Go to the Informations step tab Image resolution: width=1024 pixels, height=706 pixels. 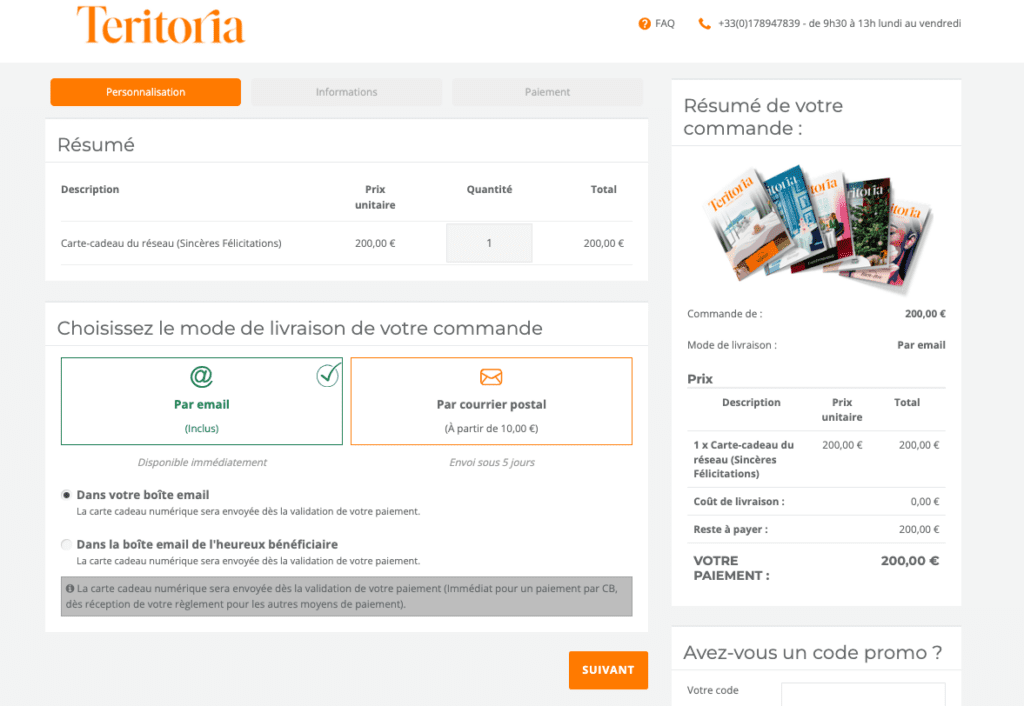(346, 92)
